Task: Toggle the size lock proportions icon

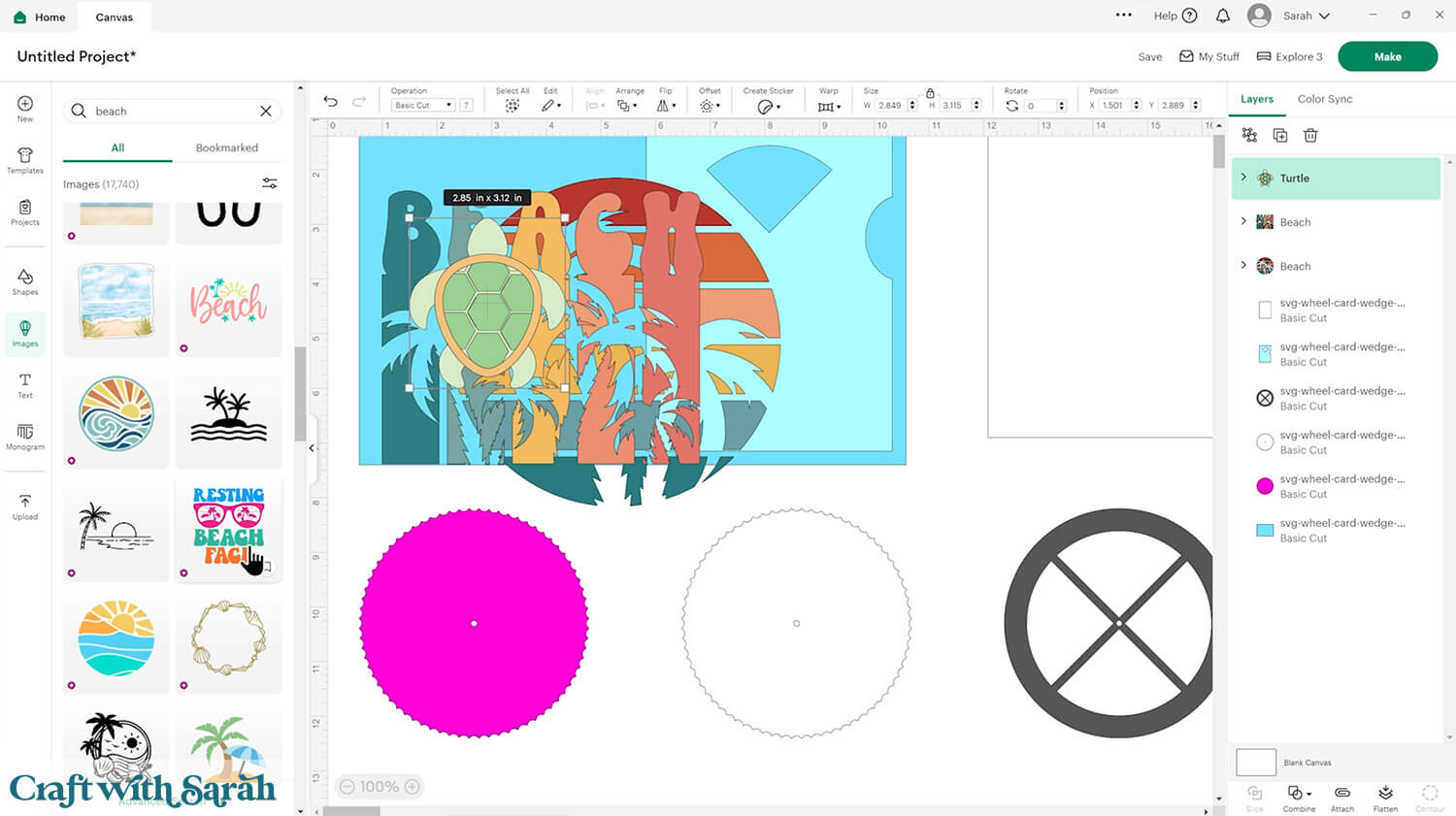Action: 930,94
